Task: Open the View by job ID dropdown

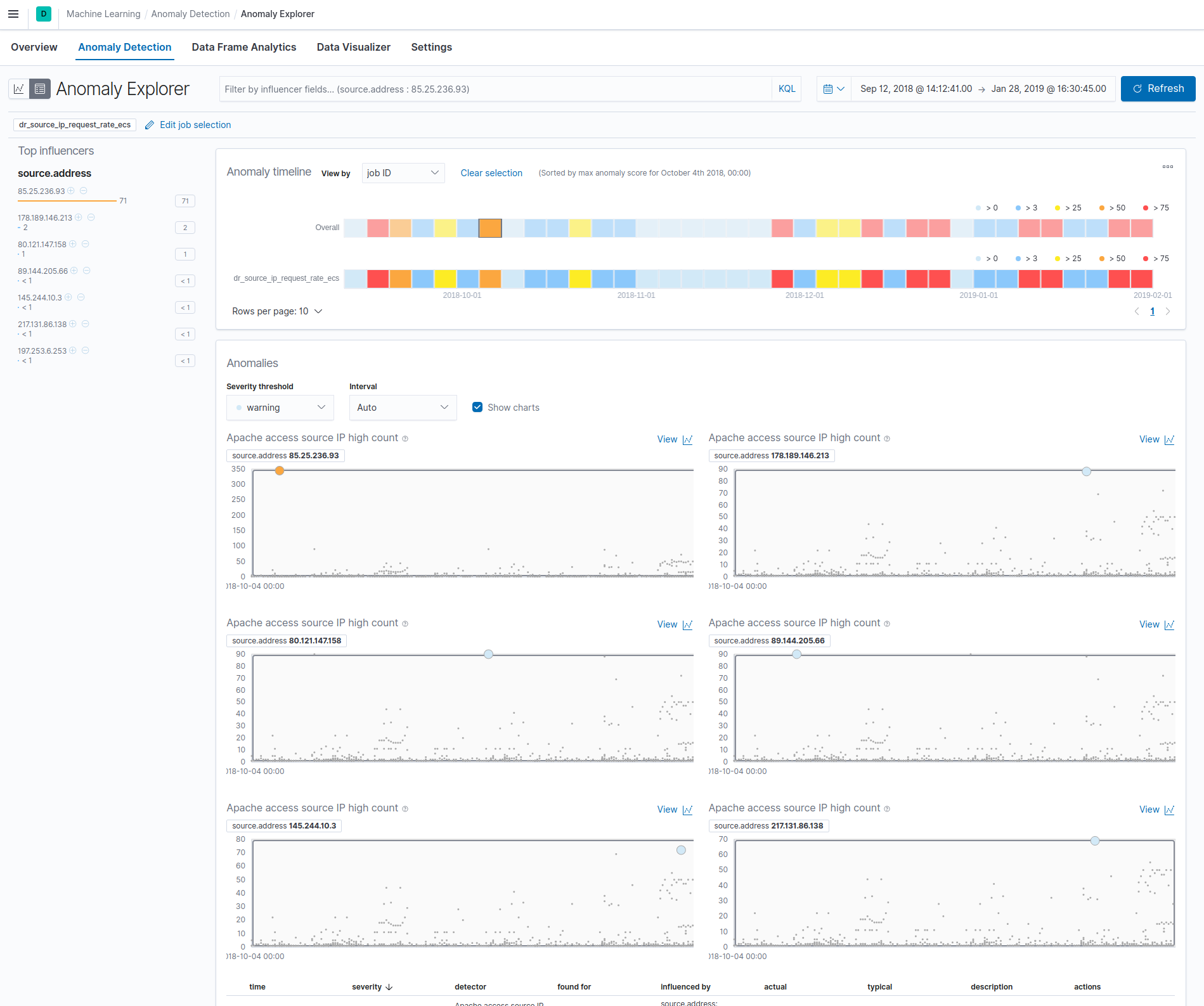Action: (403, 173)
